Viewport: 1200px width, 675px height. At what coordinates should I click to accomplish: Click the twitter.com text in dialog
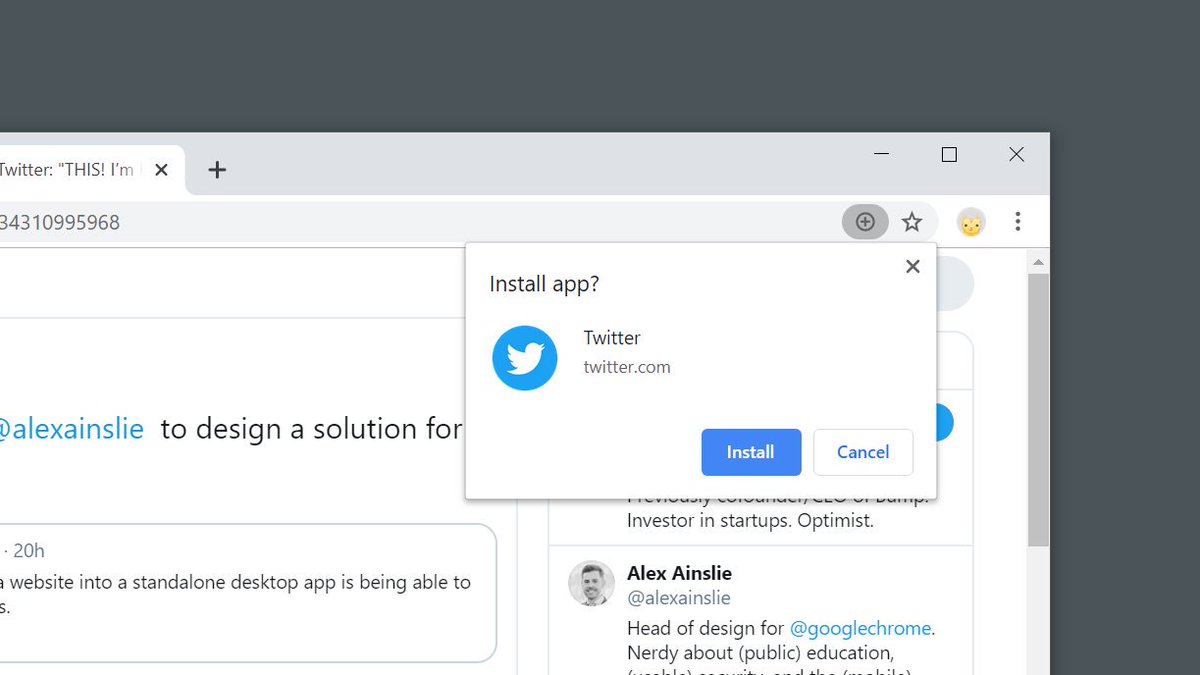(627, 367)
